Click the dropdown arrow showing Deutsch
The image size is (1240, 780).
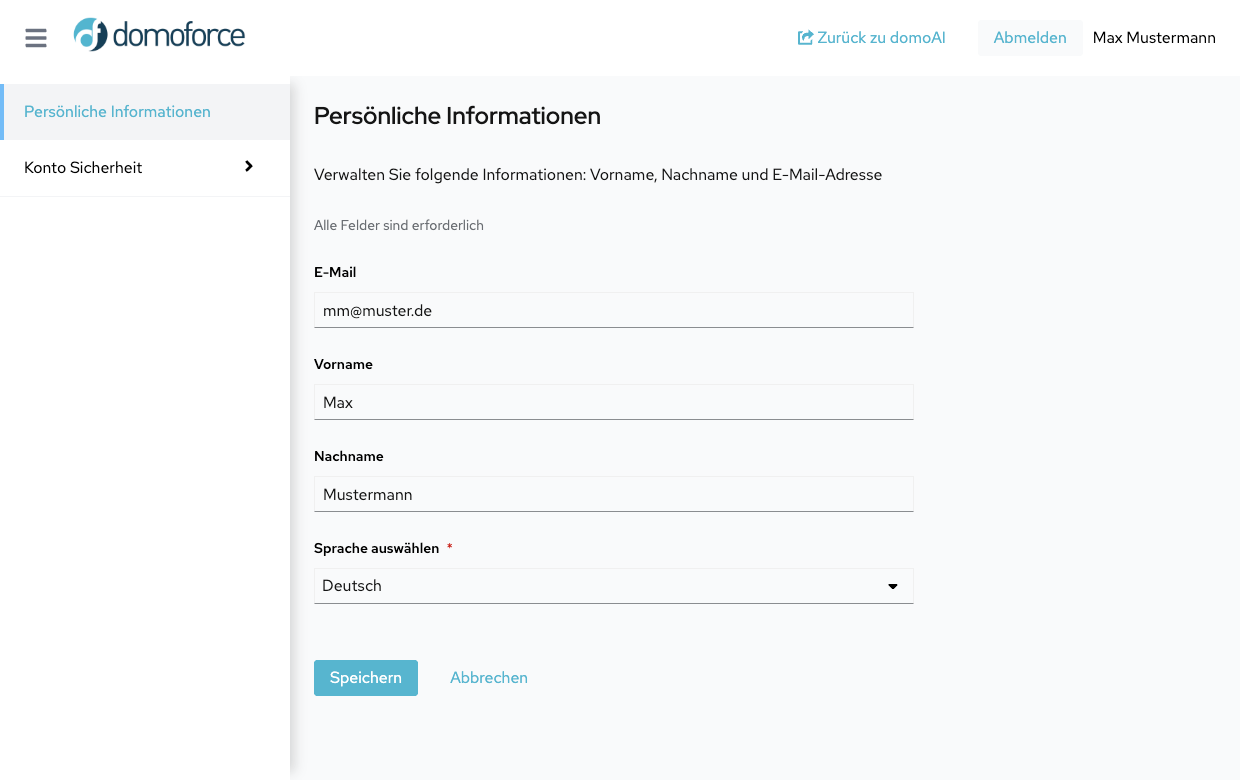click(891, 586)
